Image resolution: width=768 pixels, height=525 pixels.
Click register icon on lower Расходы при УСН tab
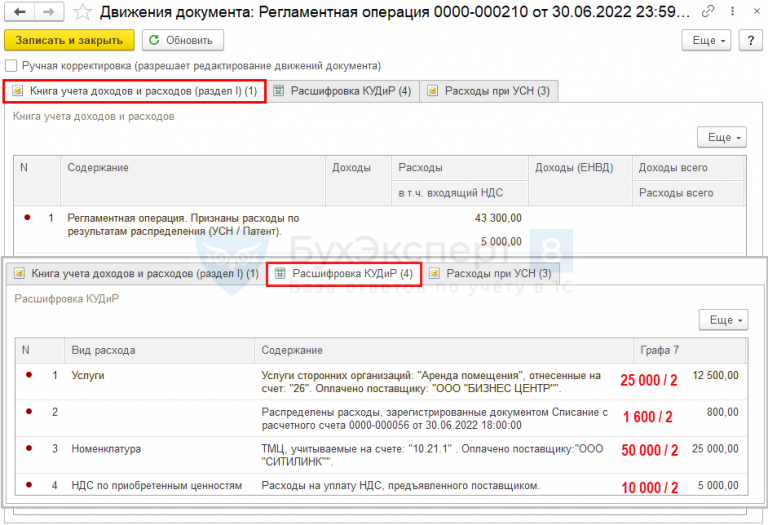tap(434, 273)
